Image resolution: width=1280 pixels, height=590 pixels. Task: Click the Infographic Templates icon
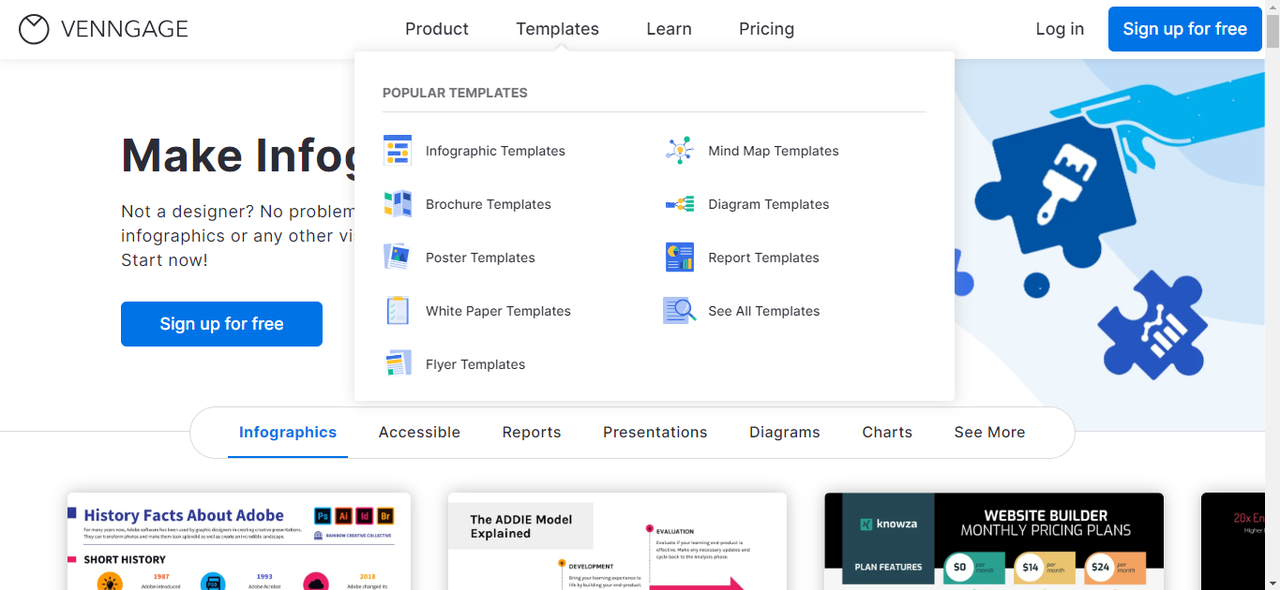coord(397,151)
